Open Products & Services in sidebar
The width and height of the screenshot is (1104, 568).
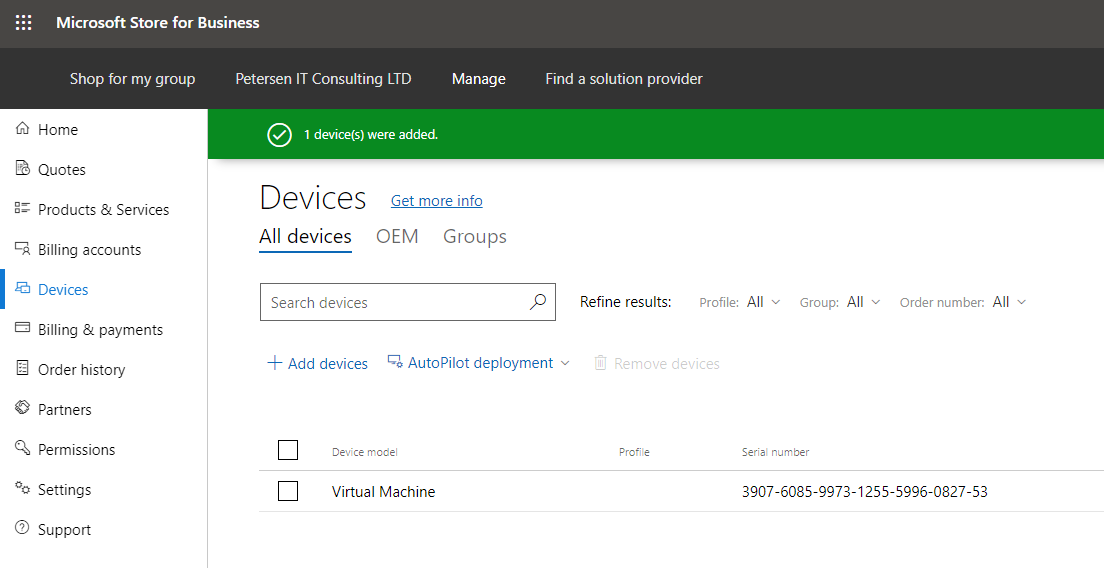click(x=104, y=210)
